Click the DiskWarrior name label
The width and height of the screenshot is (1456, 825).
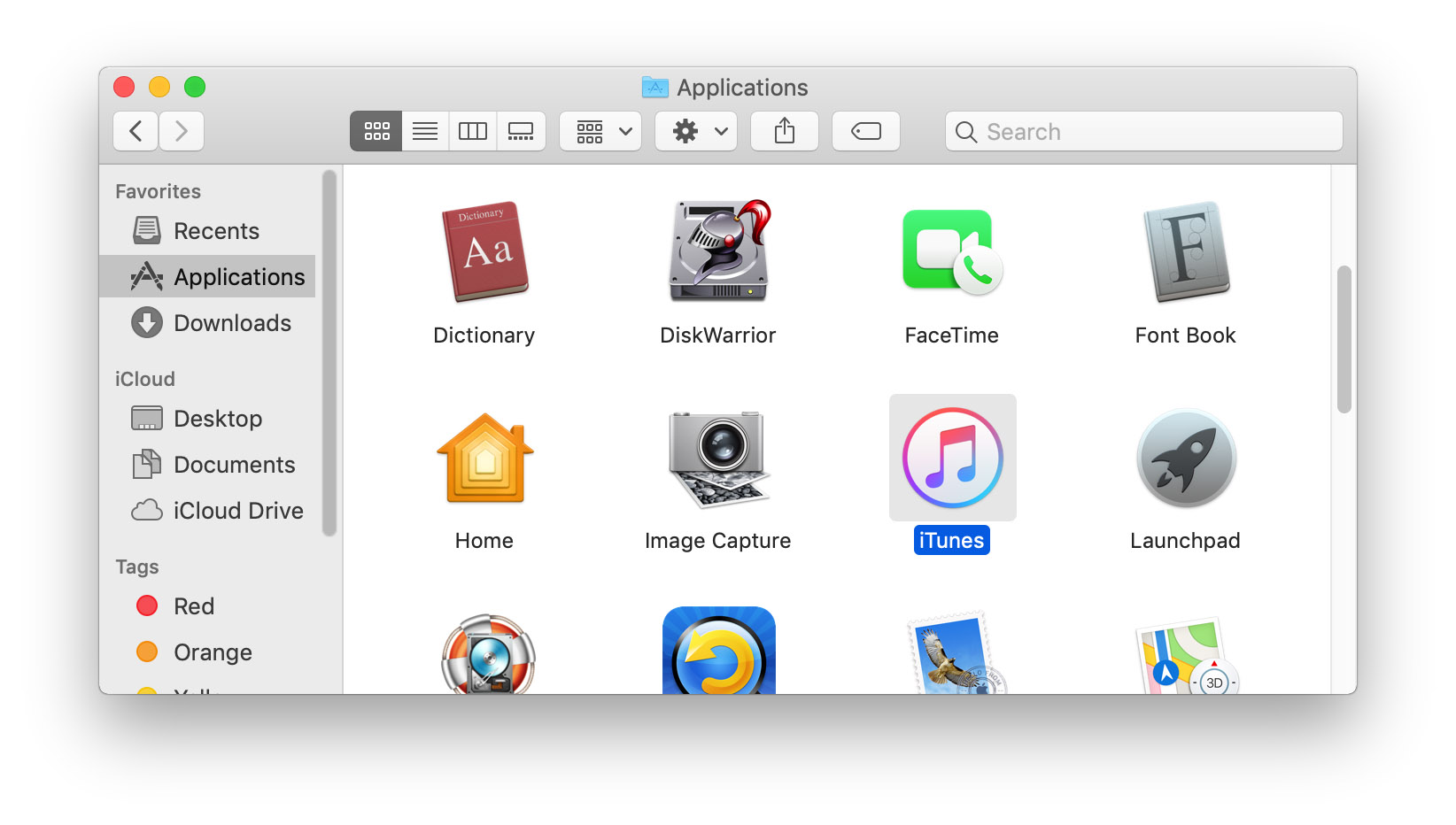[x=718, y=335]
